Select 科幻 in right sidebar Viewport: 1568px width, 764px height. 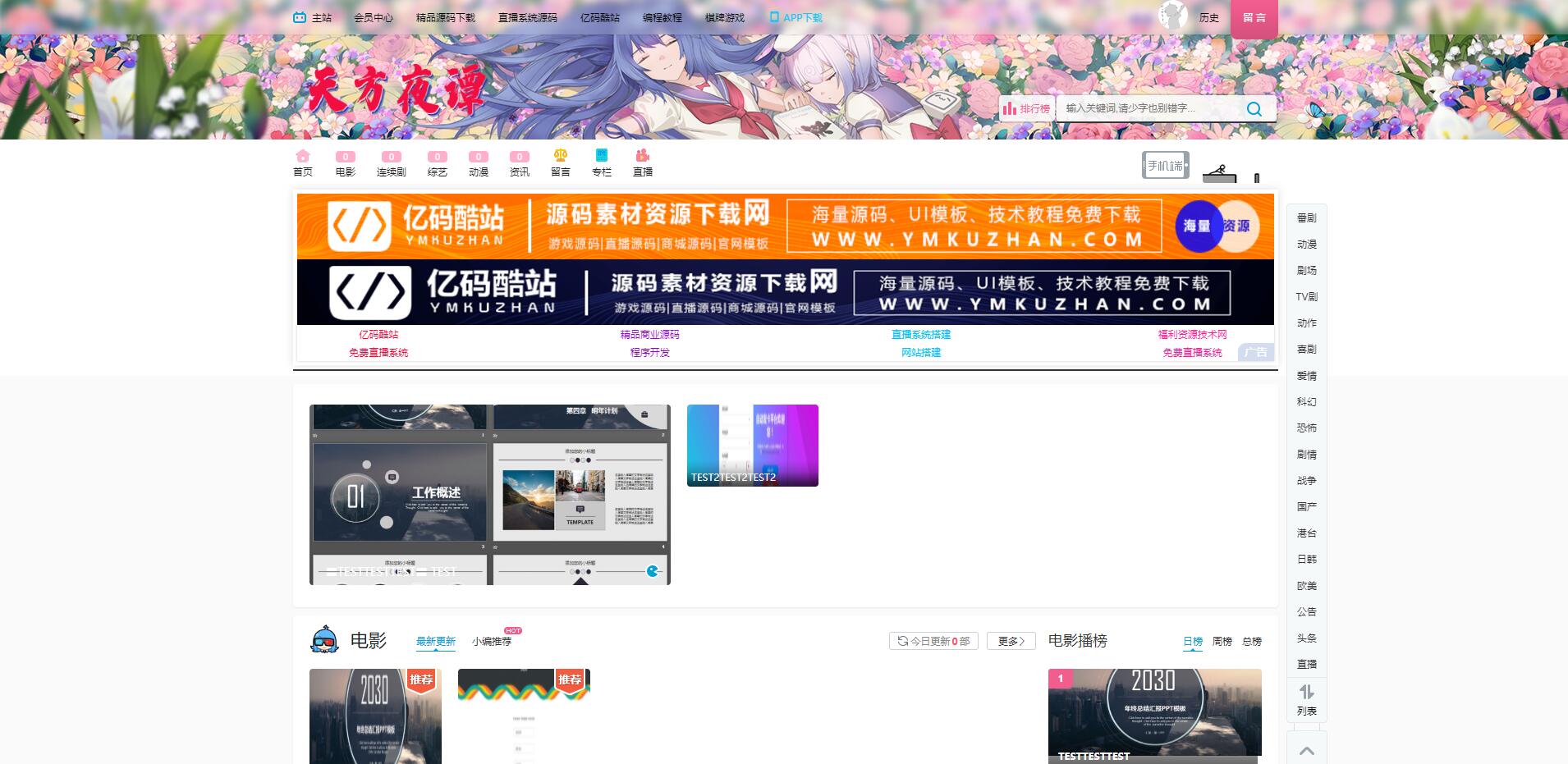point(1307,401)
